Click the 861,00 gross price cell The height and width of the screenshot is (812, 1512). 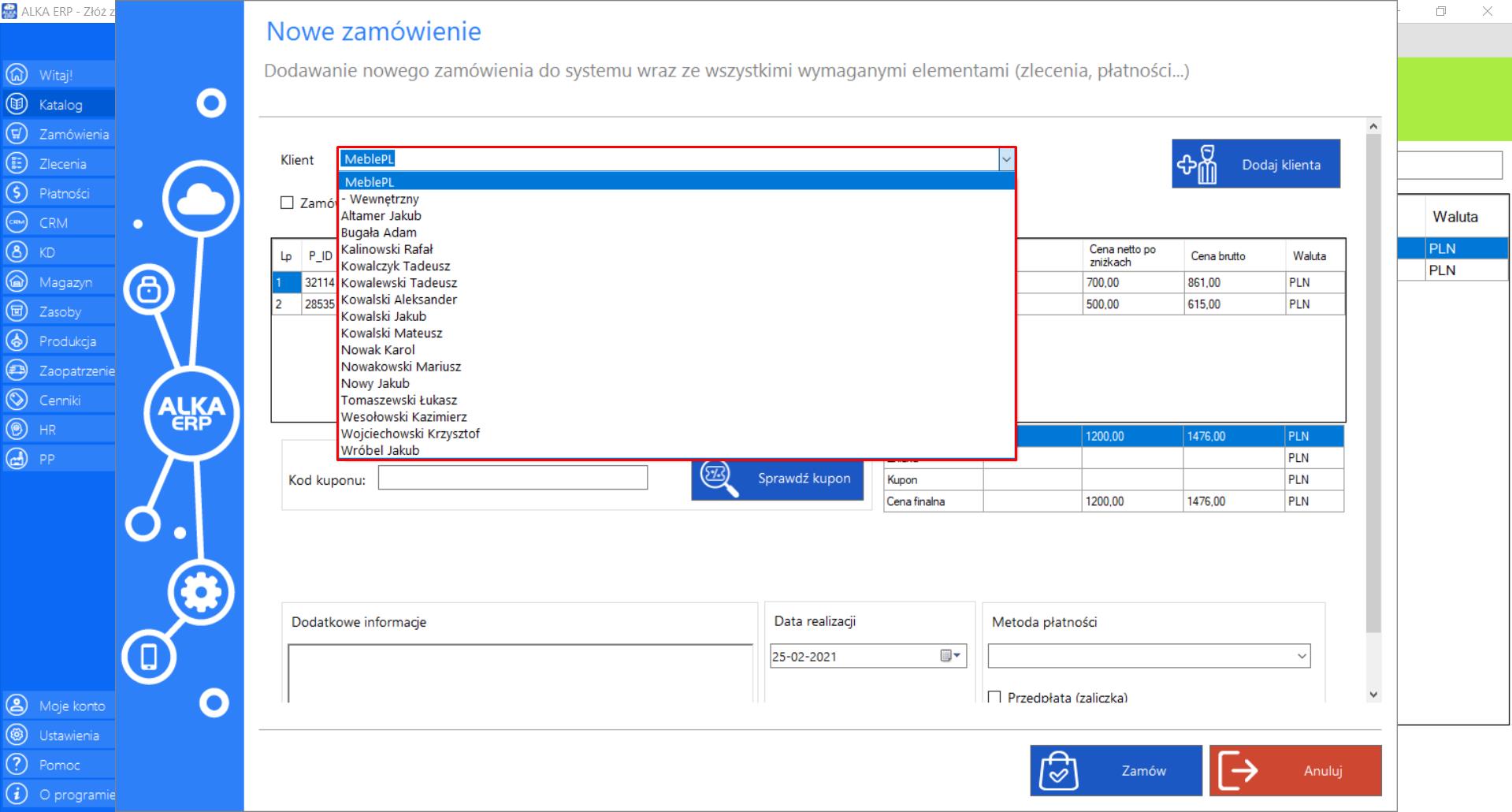coord(1235,282)
